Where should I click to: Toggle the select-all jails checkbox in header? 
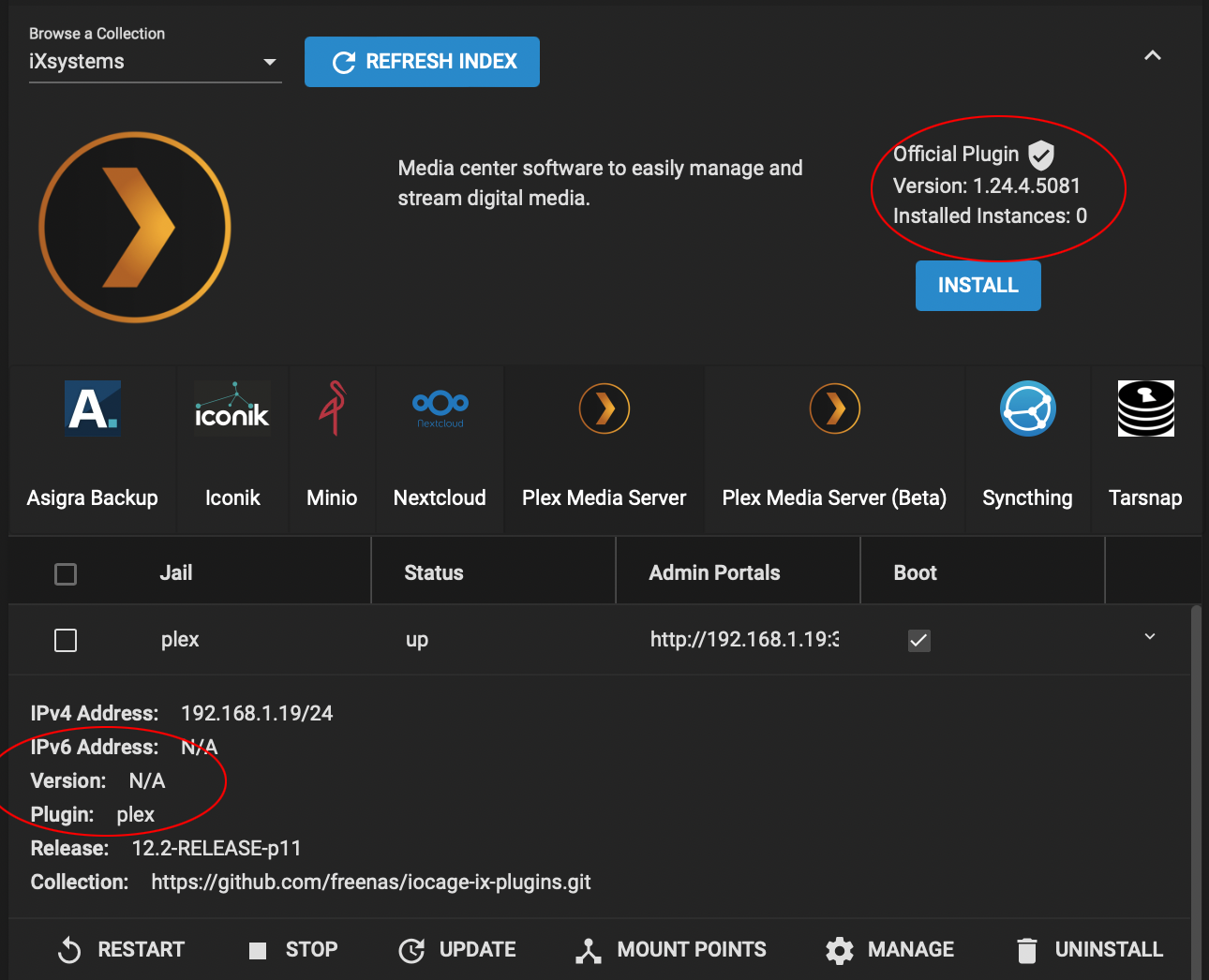click(66, 574)
